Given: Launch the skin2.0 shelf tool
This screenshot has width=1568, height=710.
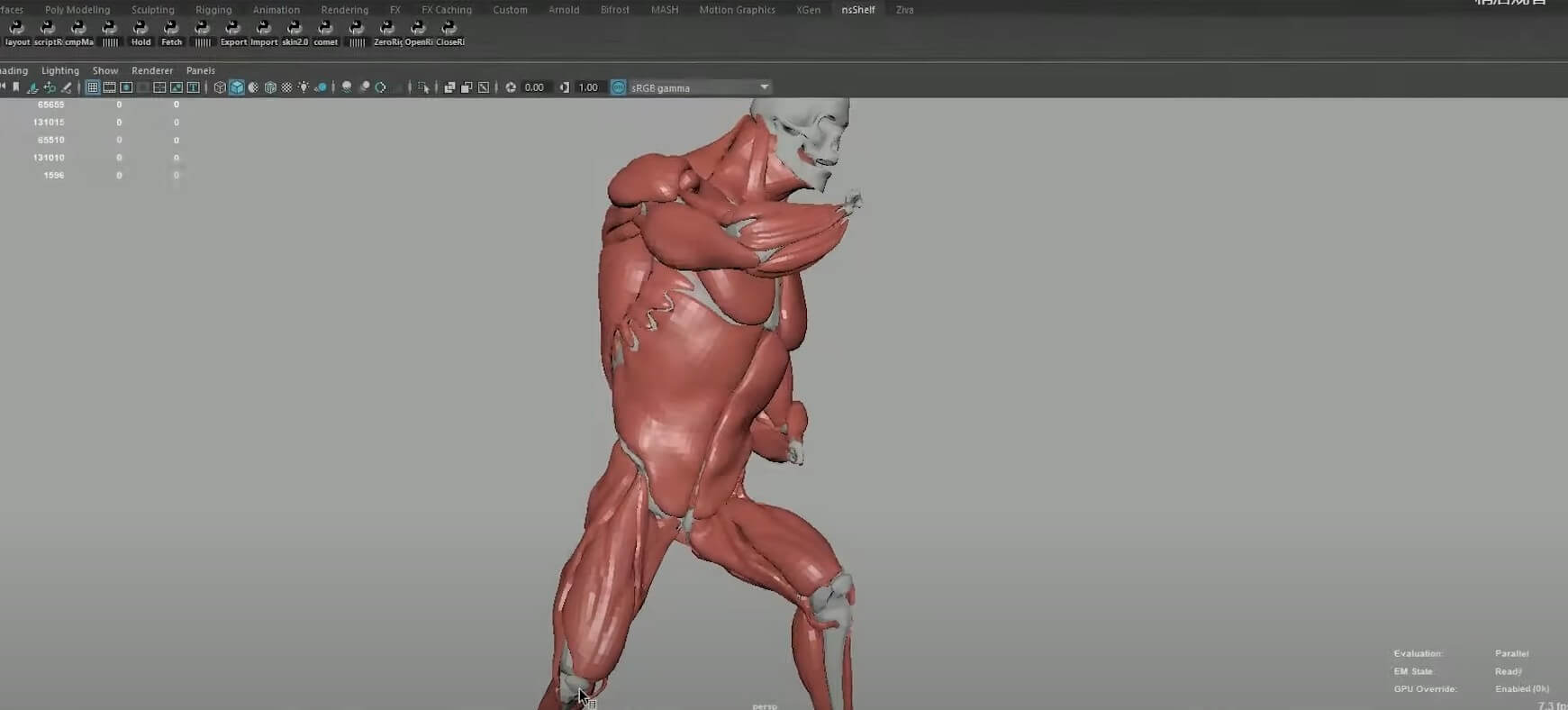Looking at the screenshot, I should pyautogui.click(x=295, y=32).
